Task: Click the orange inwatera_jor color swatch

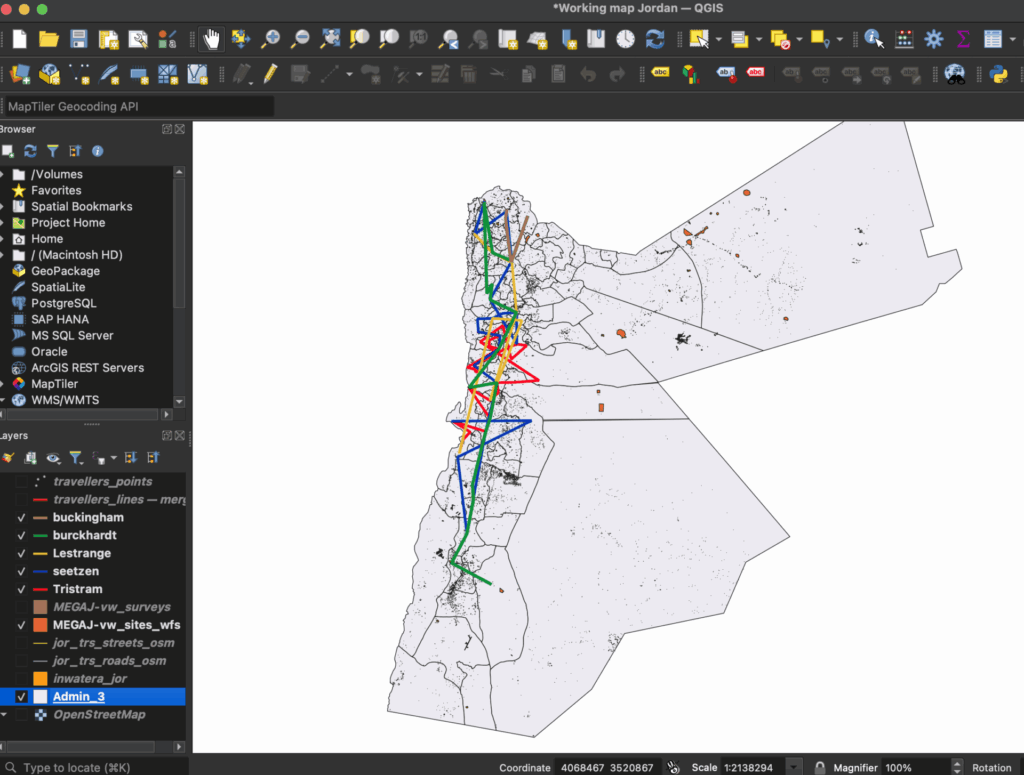Action: (x=40, y=679)
